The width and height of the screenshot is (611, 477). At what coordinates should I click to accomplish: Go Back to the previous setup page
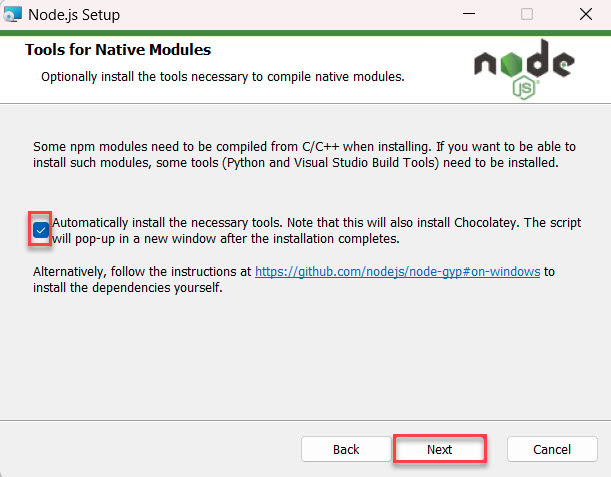tap(346, 449)
